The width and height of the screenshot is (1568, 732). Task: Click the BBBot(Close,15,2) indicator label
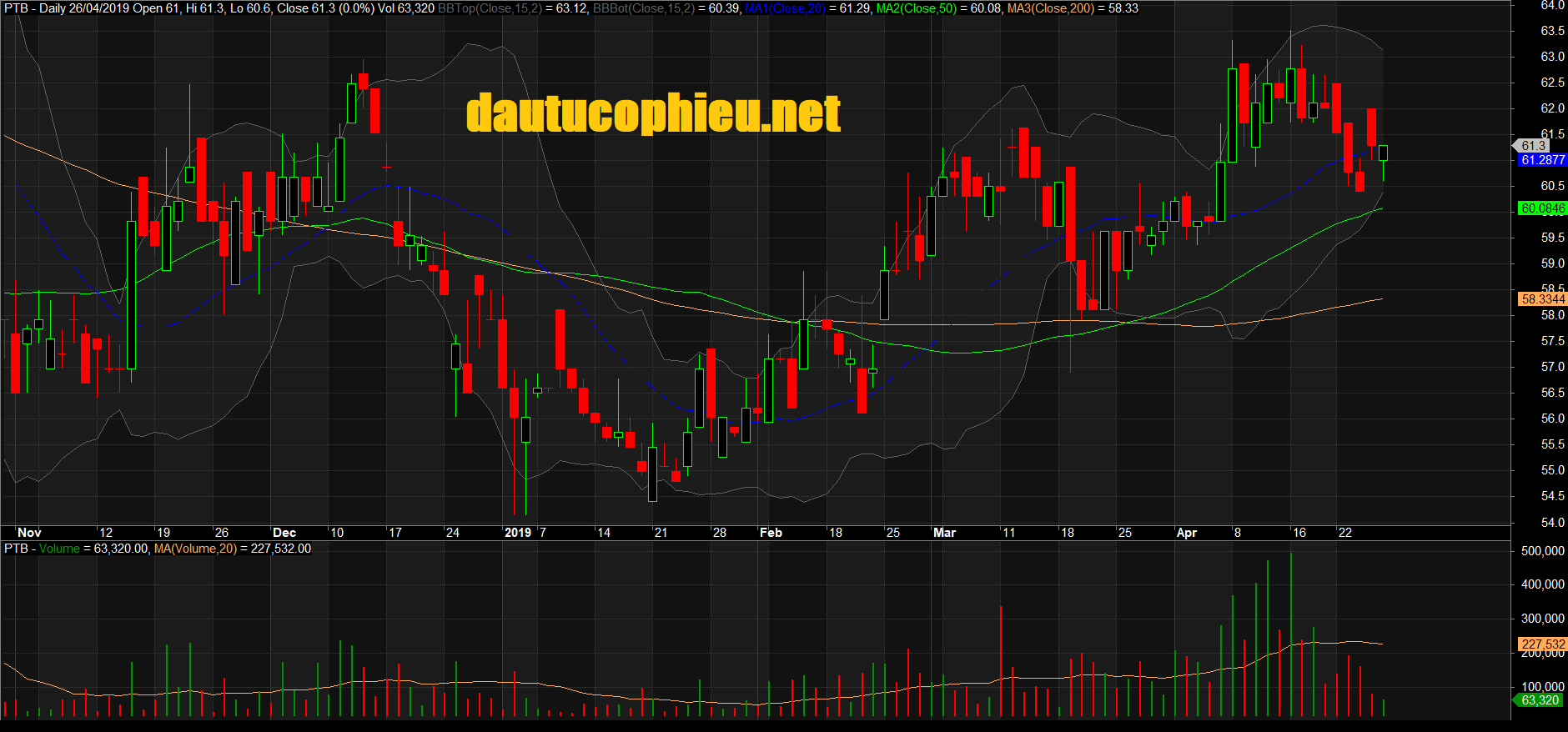(x=644, y=8)
